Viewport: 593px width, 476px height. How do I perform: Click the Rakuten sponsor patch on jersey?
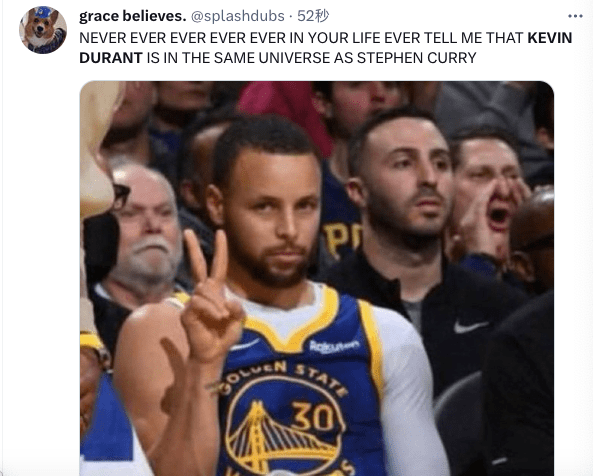334,346
